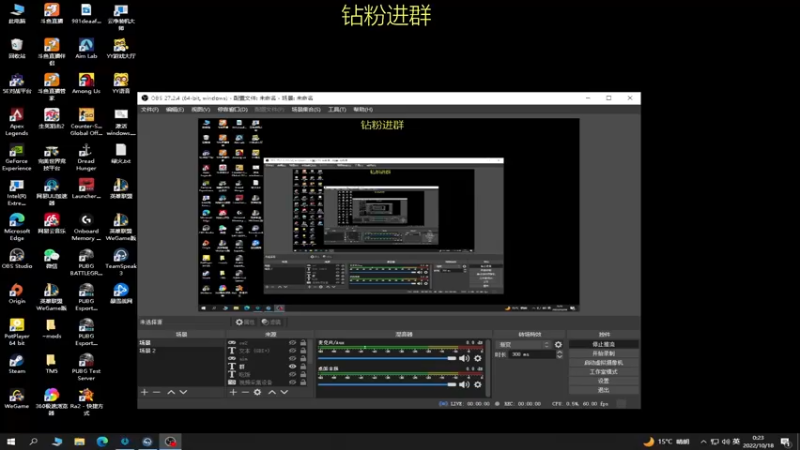
Task: Adjust 麦克风/Aux volume slider
Action: tap(387, 358)
